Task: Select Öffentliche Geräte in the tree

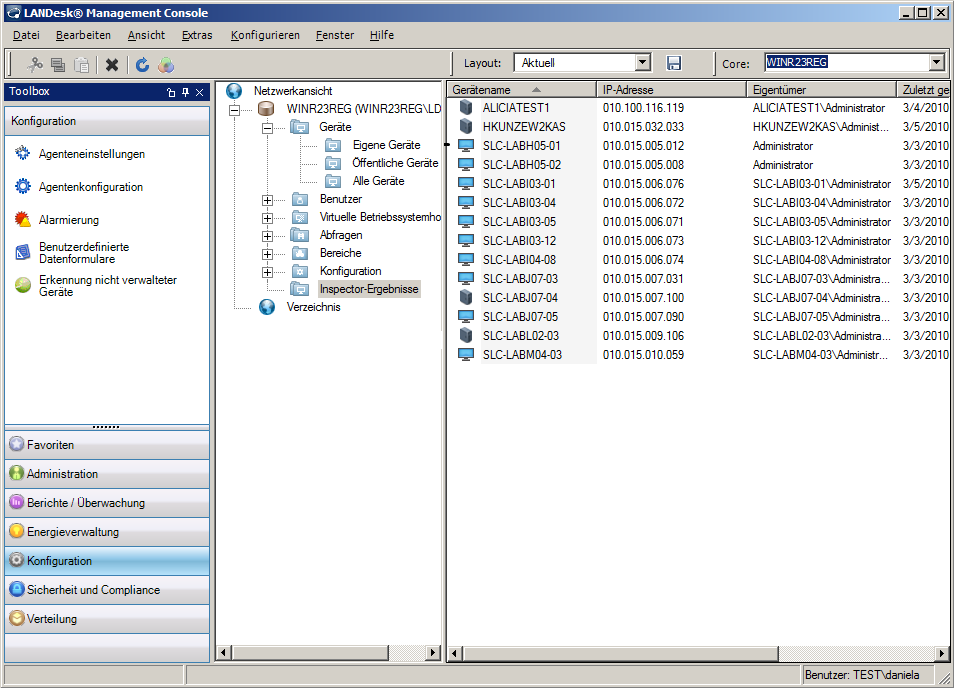Action: point(395,163)
